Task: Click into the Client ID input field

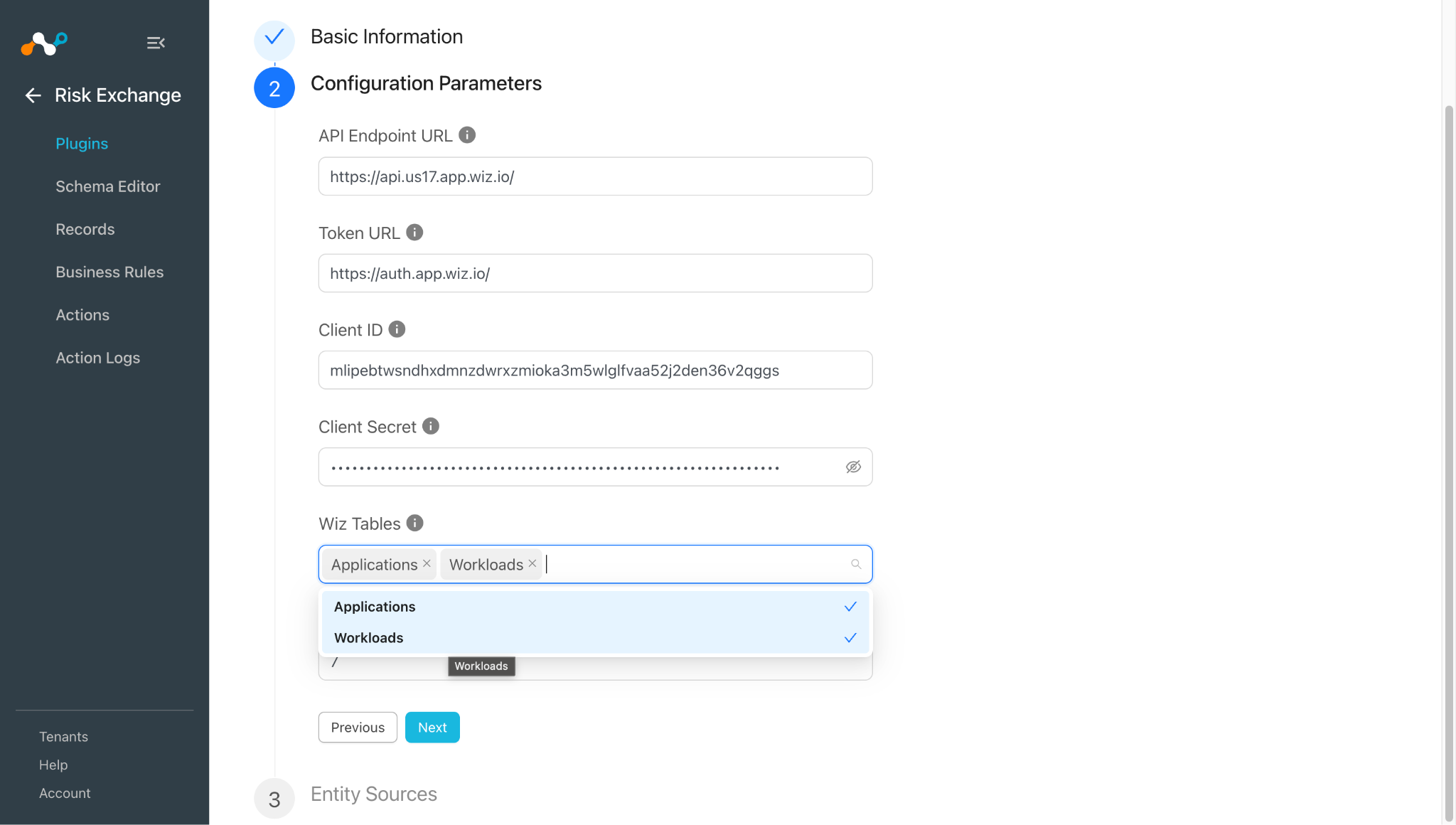Action: pos(595,370)
